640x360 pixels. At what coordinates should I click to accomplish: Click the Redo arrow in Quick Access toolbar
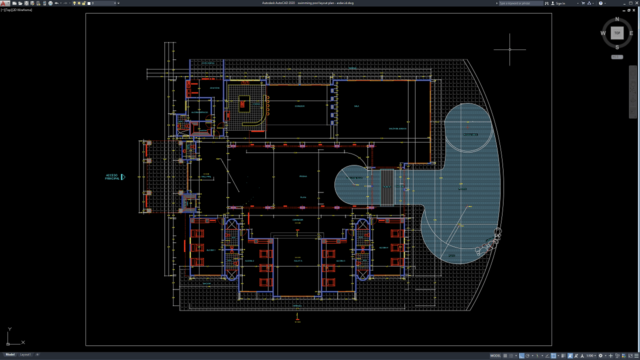tap(65, 3)
